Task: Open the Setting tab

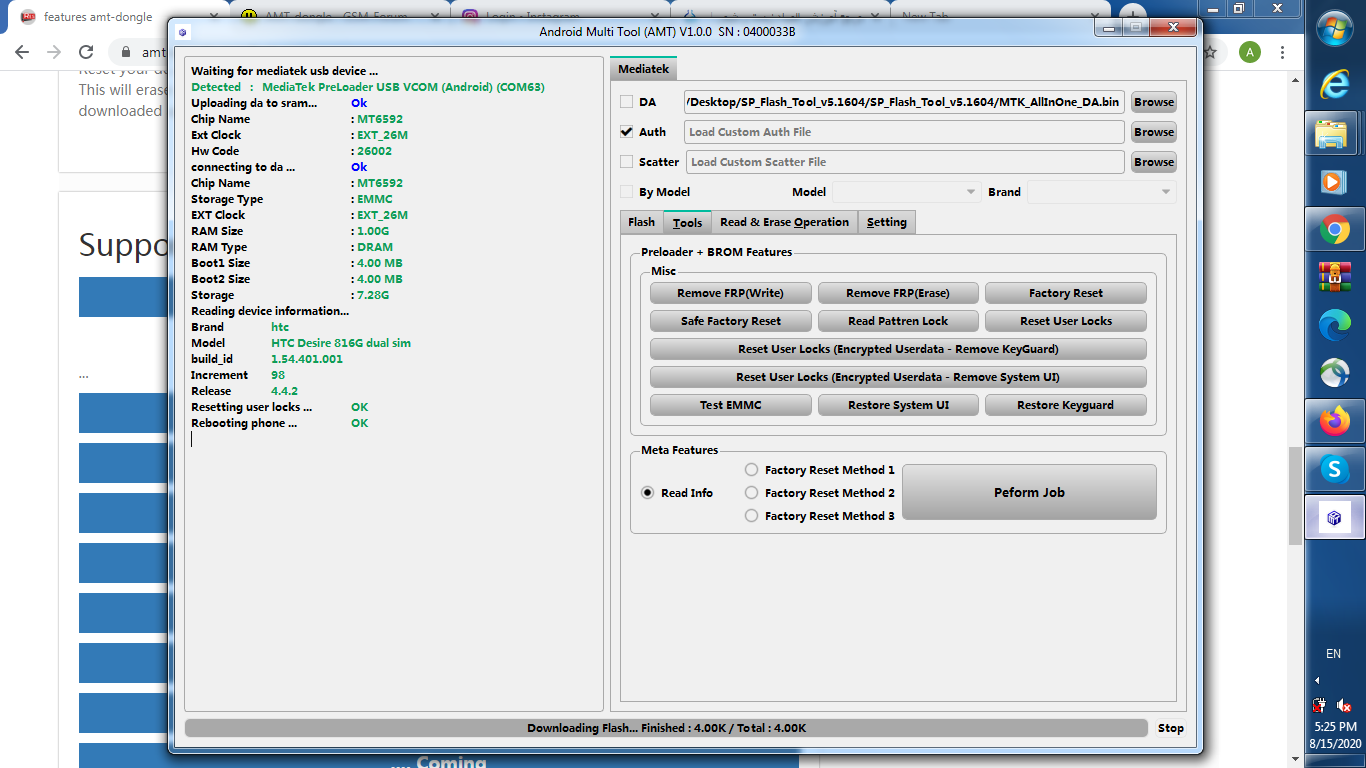Action: [887, 222]
